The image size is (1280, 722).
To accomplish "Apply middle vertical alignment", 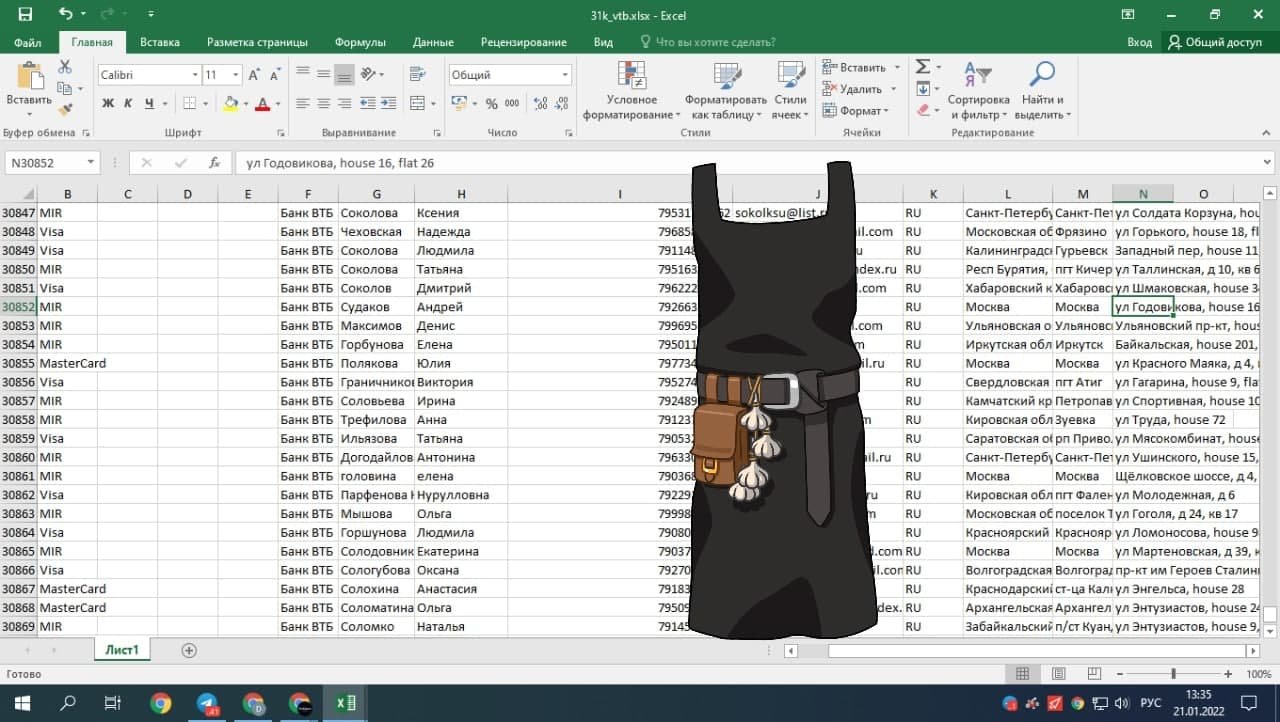I will click(x=323, y=74).
